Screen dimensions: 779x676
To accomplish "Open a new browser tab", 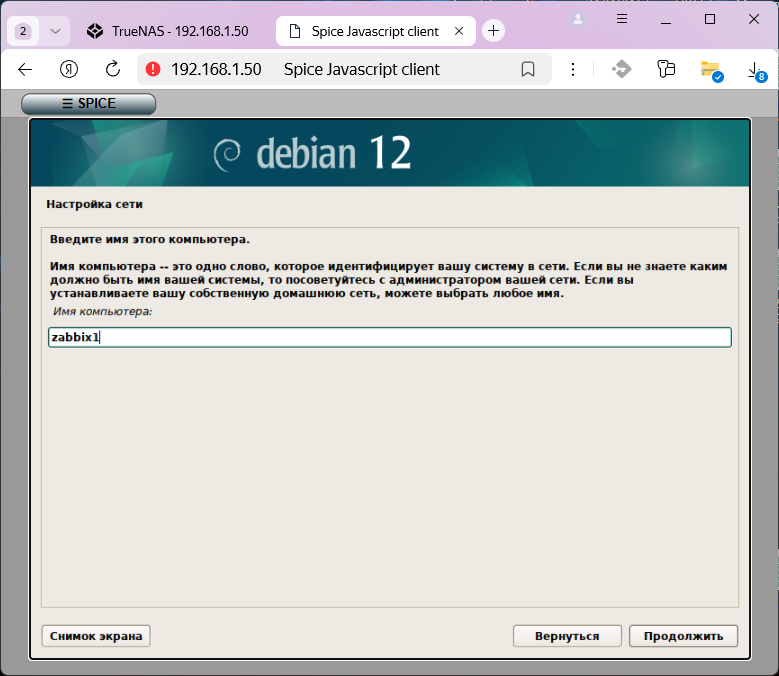I will [493, 31].
